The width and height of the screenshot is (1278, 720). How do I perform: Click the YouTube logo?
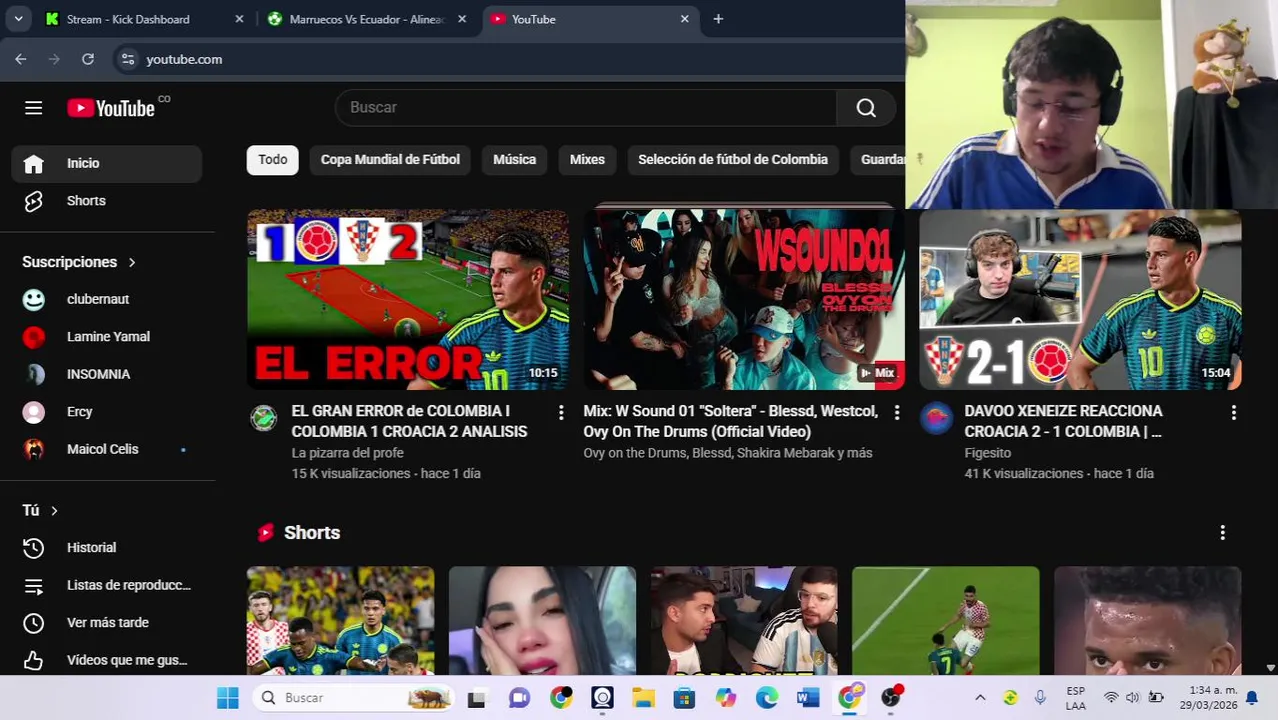(111, 108)
